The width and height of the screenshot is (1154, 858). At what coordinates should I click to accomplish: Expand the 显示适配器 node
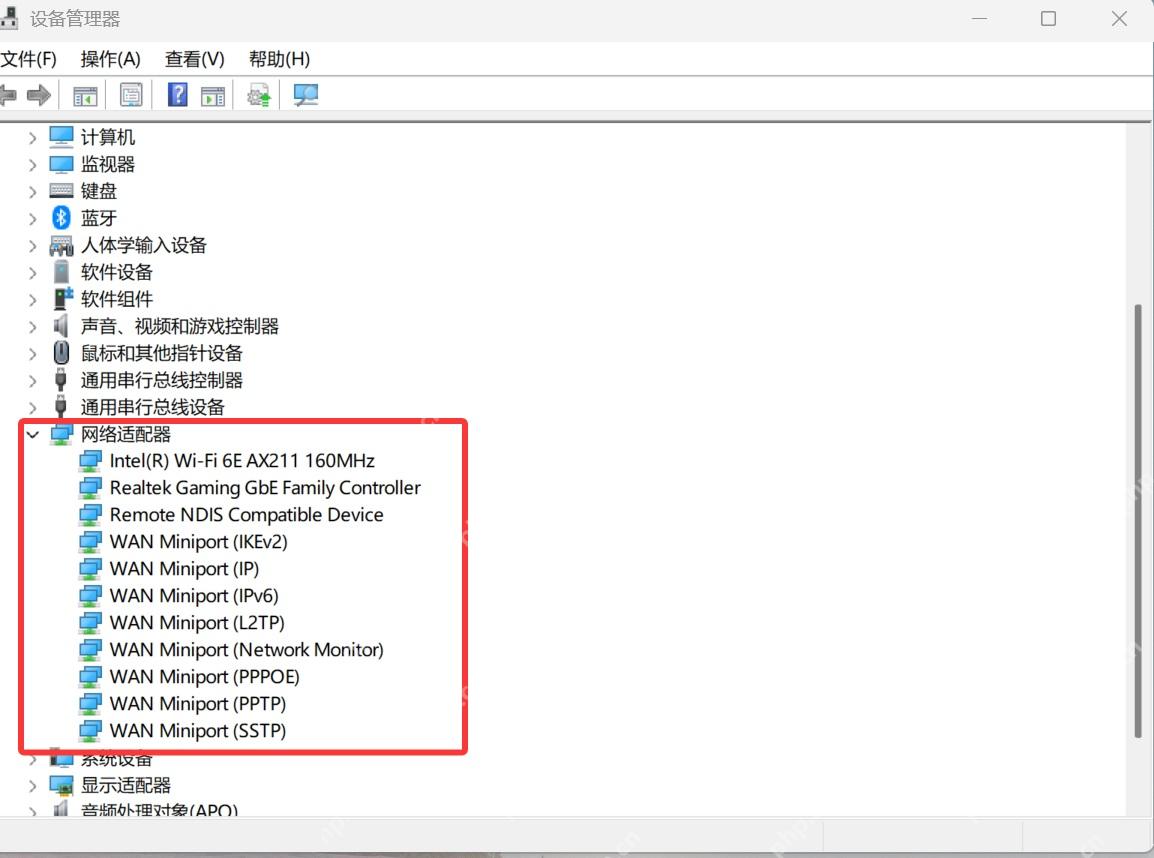pyautogui.click(x=32, y=786)
